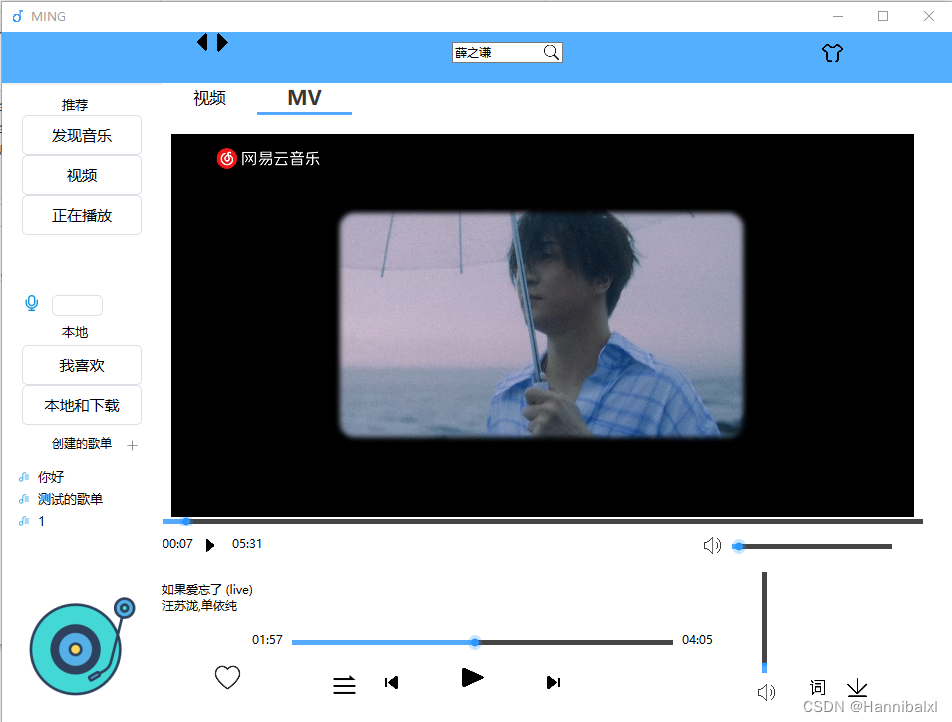Click the song elapsed time 01:57

coord(267,640)
